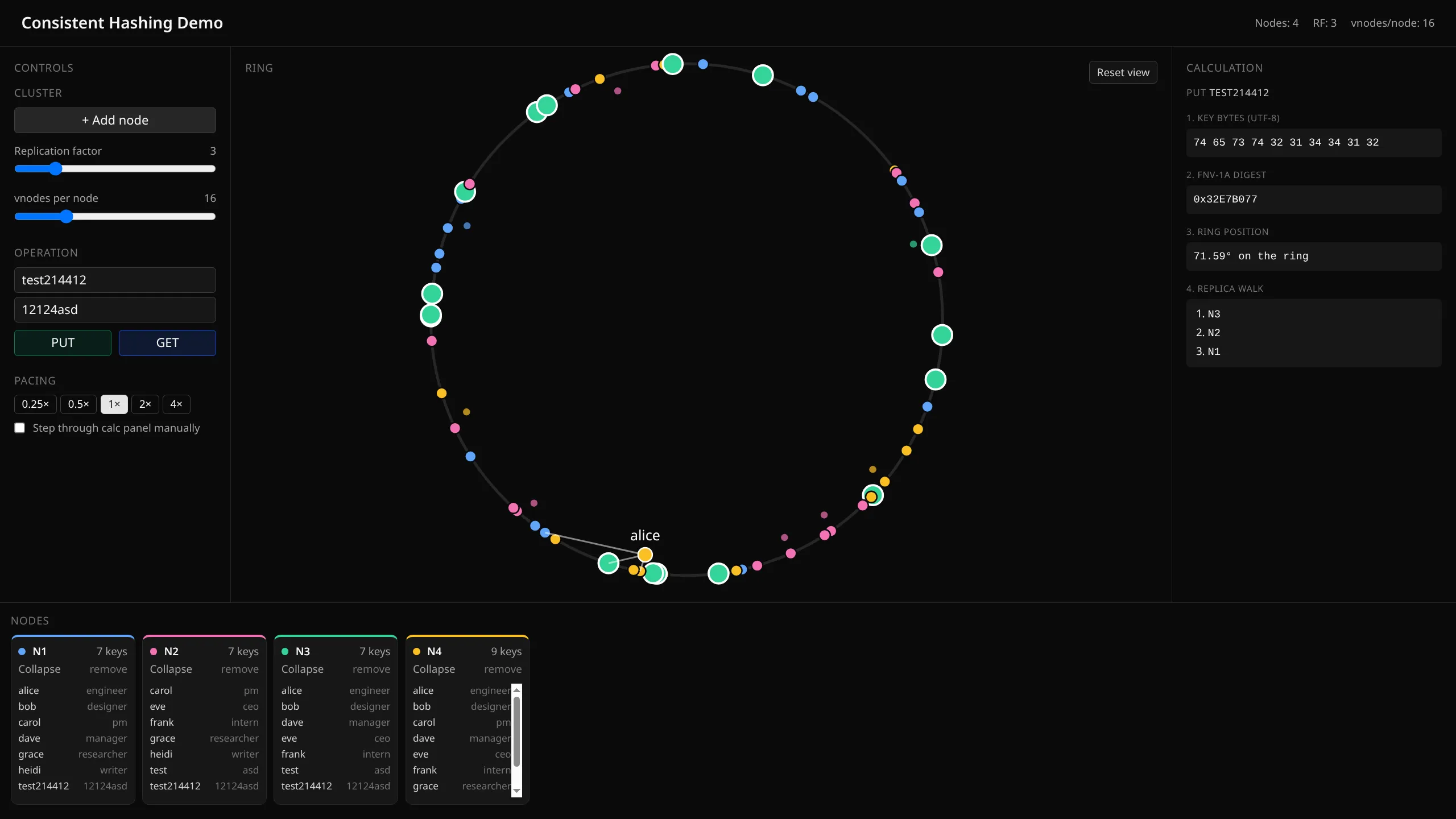Viewport: 1456px width, 819px height.
Task: Enable Step through calc panel manually
Action: pyautogui.click(x=20, y=428)
